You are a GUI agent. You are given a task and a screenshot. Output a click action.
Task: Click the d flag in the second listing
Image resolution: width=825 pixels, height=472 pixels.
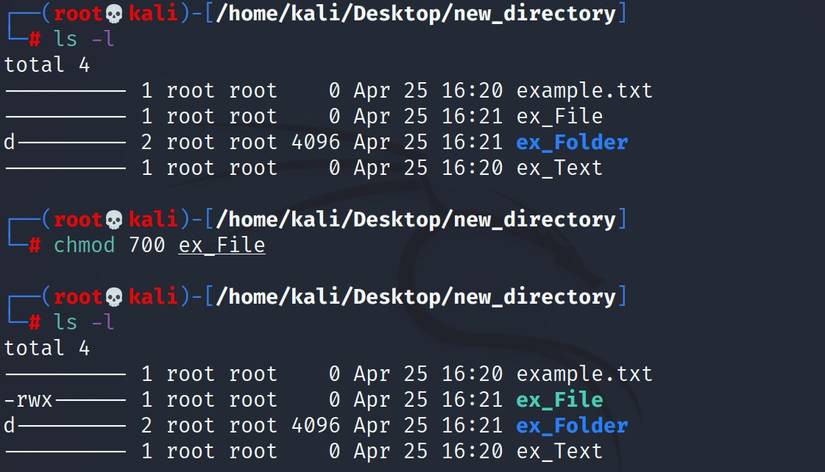pyautogui.click(x=9, y=425)
